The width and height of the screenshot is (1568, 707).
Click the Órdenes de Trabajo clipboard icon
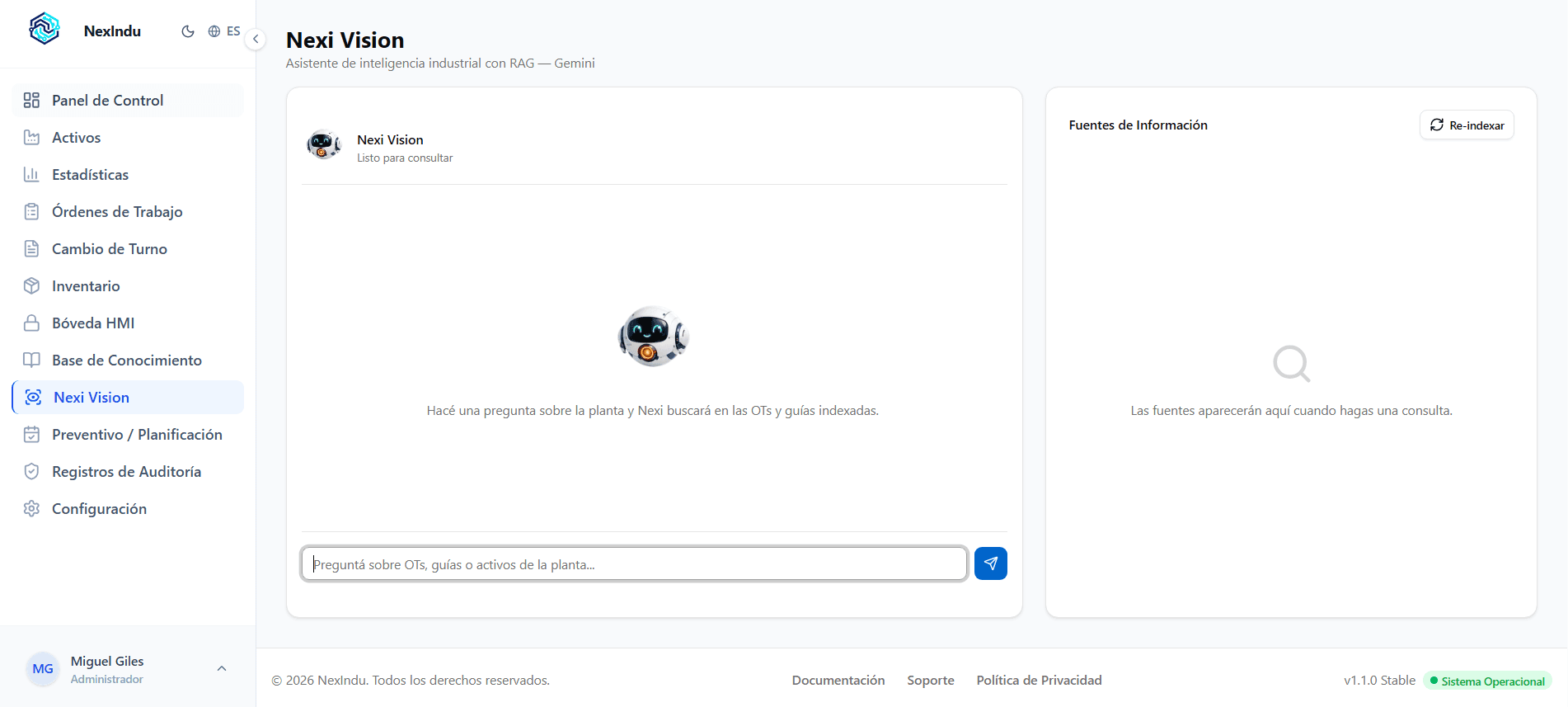[31, 211]
